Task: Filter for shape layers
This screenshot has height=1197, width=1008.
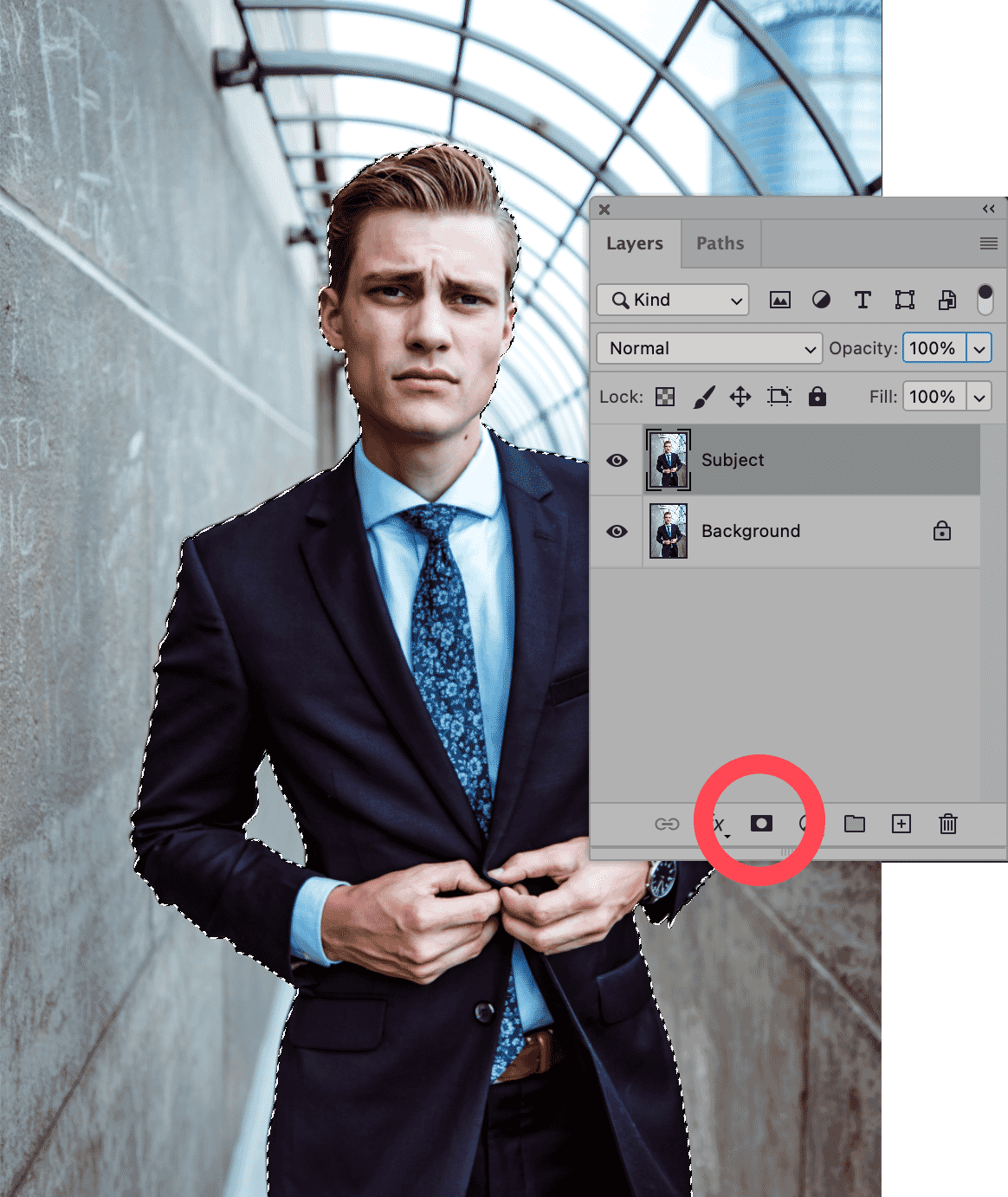Action: pos(905,301)
